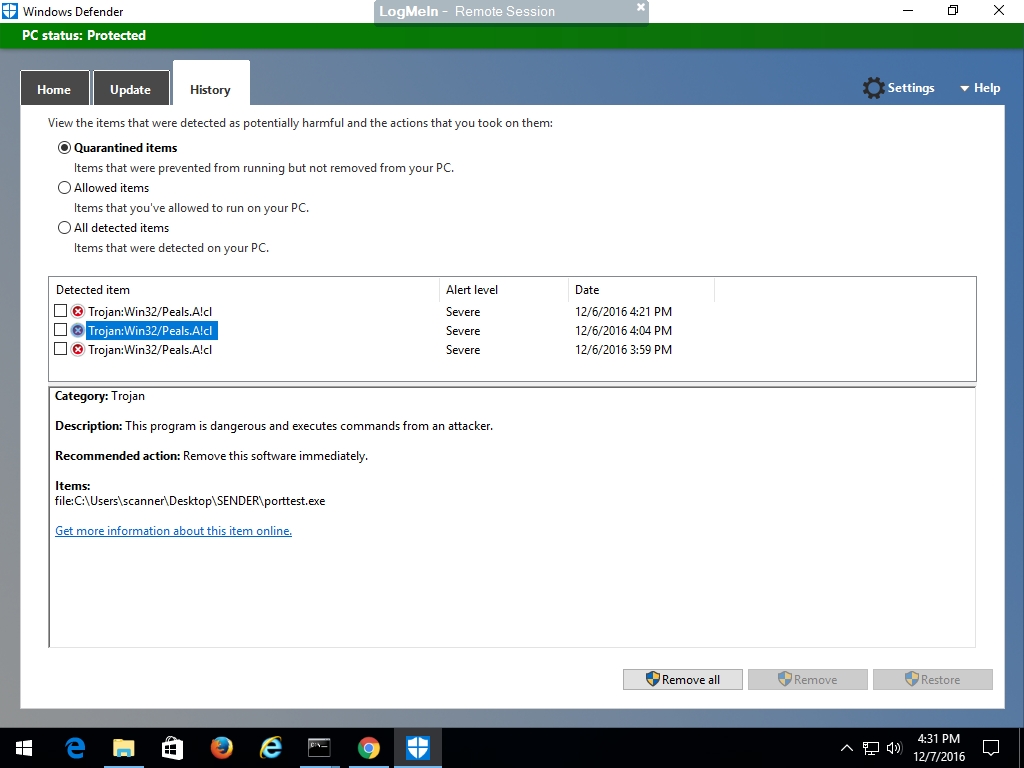Image resolution: width=1024 pixels, height=768 pixels.
Task: Sort by Date column header
Action: click(x=641, y=290)
